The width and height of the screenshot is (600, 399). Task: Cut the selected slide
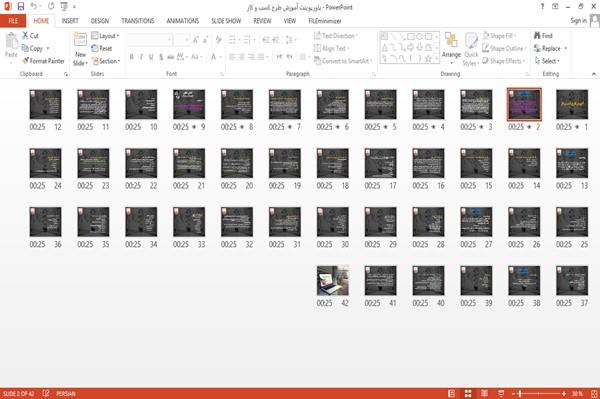30,36
